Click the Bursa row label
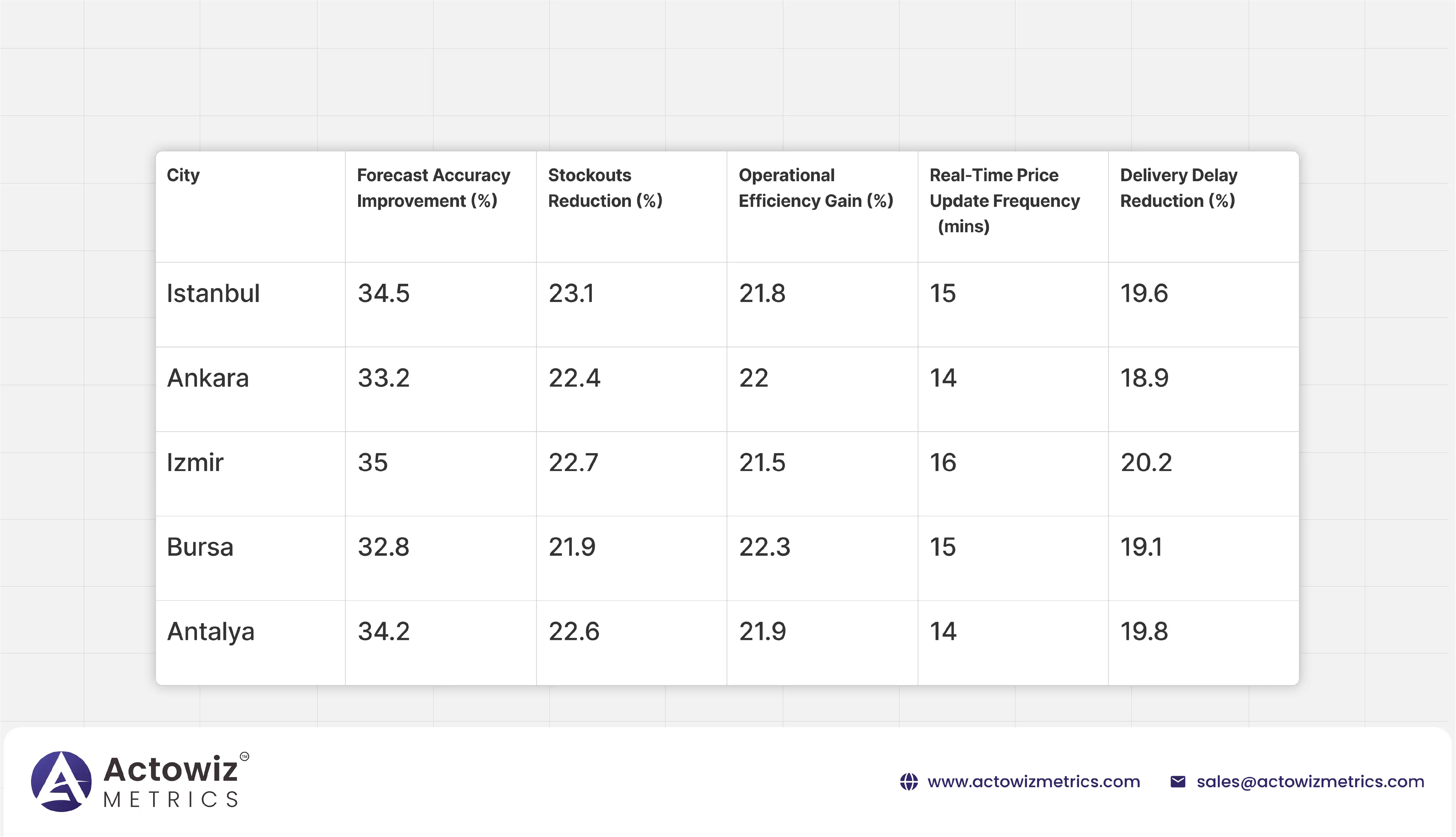The image size is (1456, 837). 200,547
